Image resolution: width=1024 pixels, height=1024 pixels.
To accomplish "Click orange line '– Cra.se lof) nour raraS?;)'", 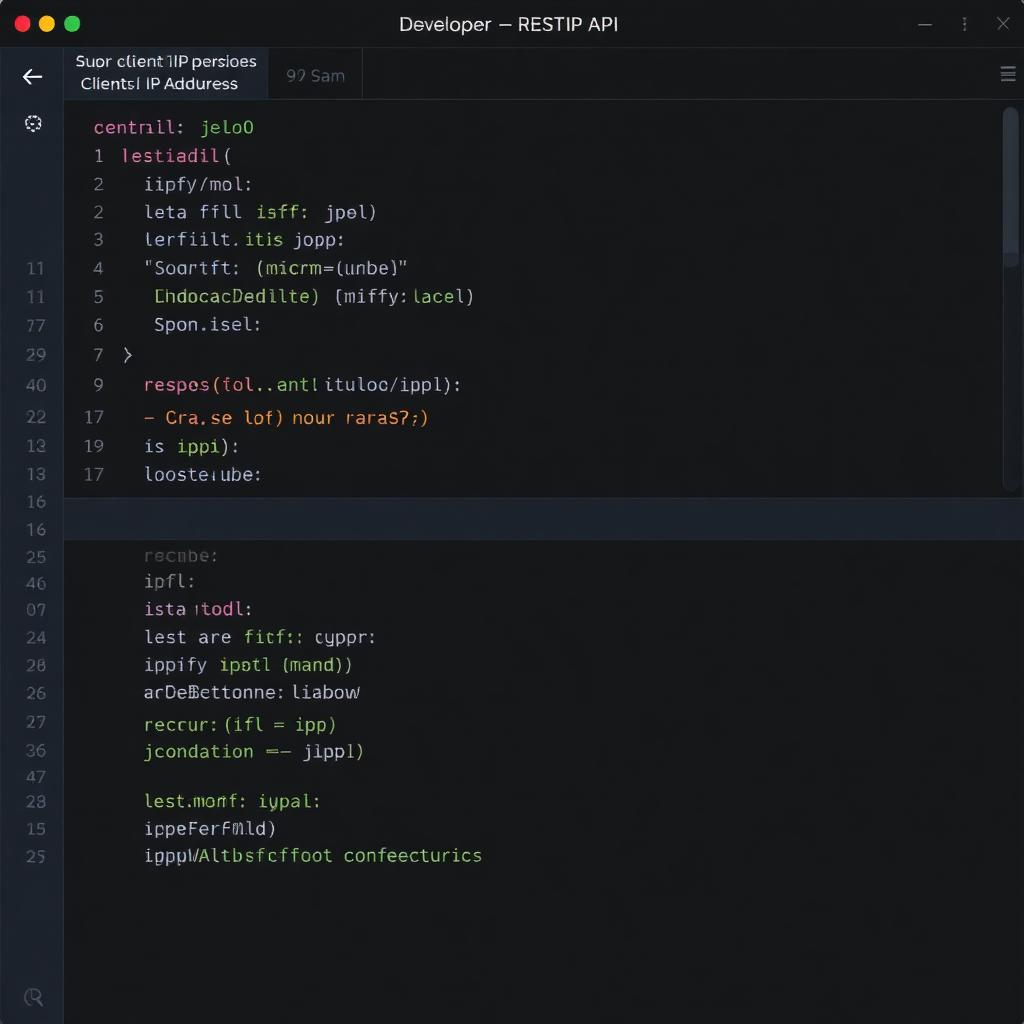I will (x=286, y=418).
